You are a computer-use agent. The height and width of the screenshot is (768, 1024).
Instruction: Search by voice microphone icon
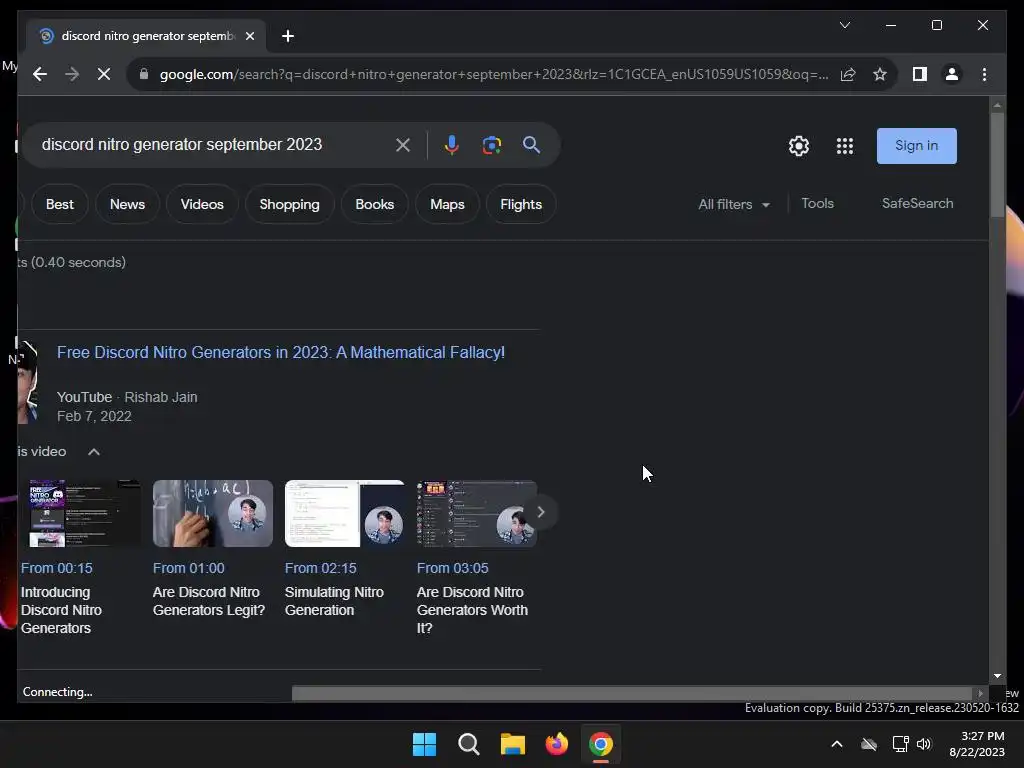[451, 145]
